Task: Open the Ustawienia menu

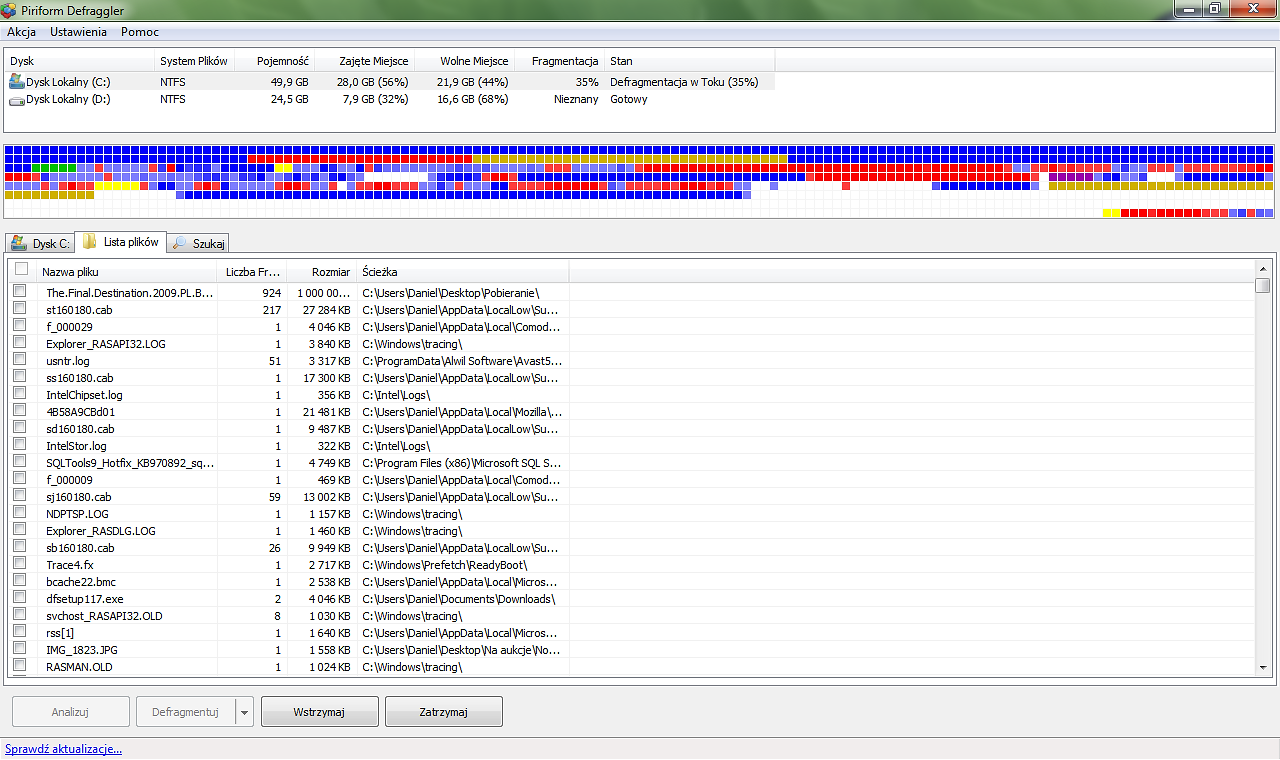Action: (78, 32)
